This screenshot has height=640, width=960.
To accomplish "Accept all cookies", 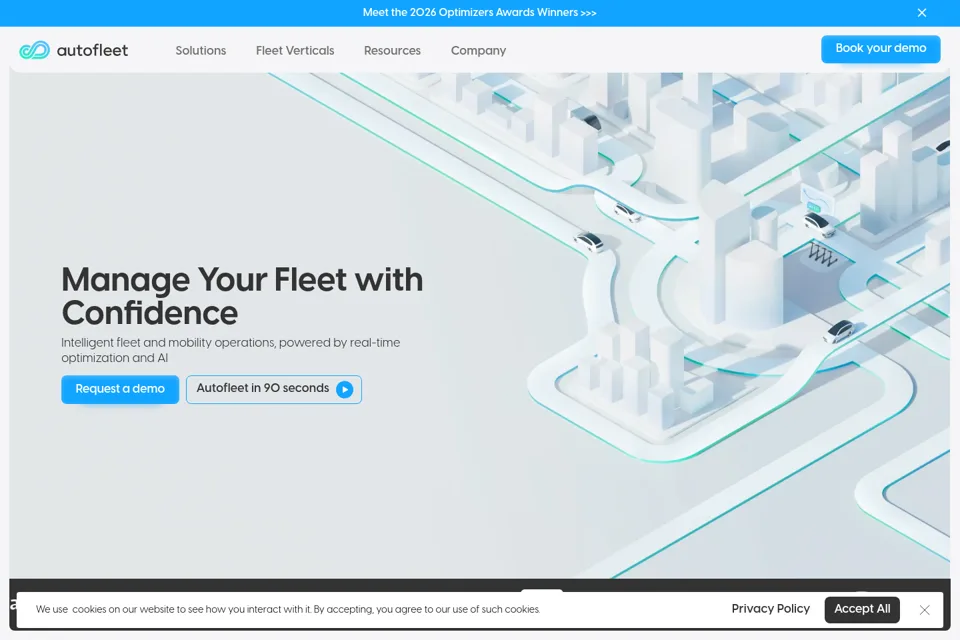I will 862,609.
